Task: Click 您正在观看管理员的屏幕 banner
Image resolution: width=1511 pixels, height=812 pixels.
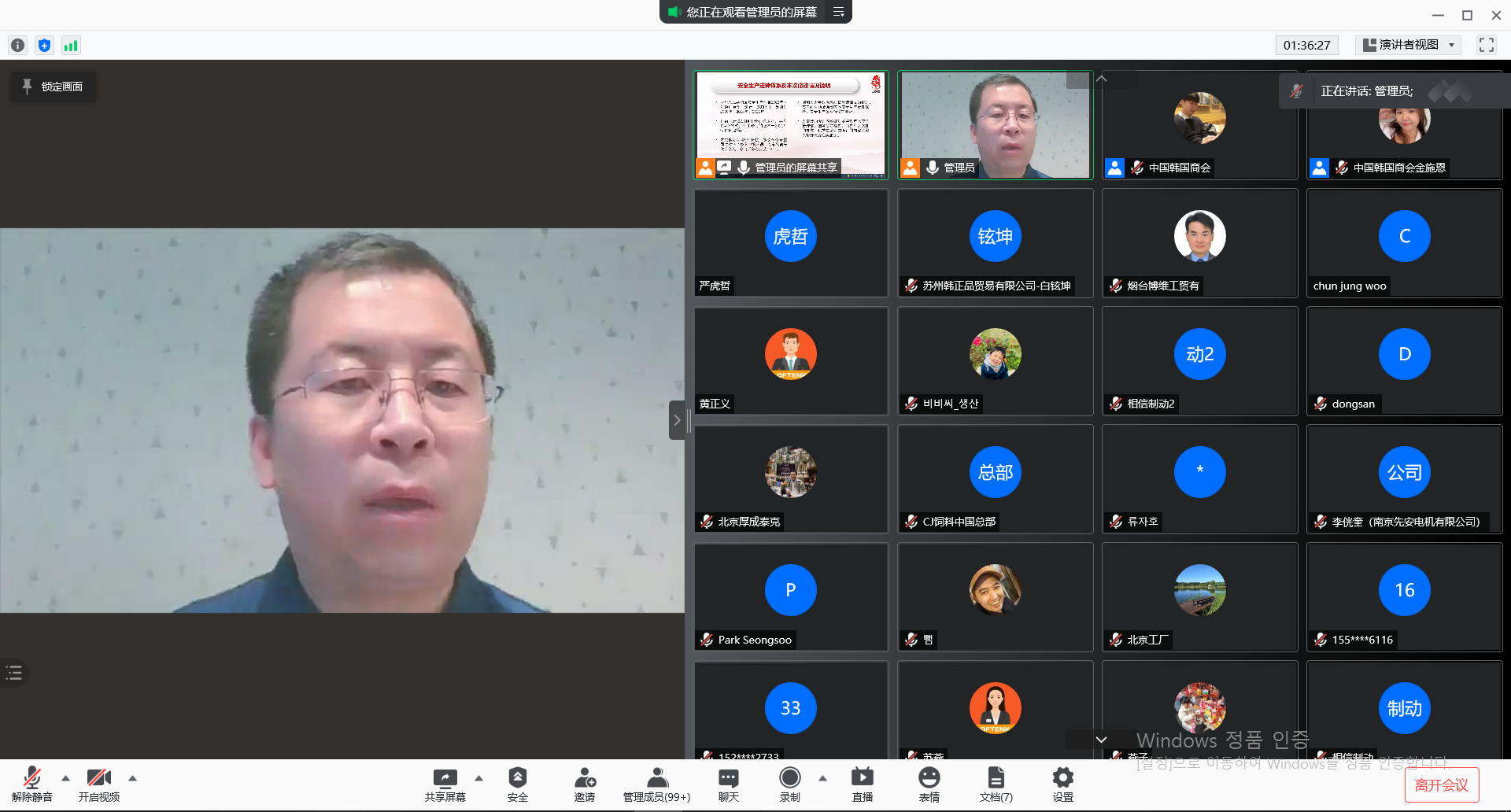Action: (x=744, y=12)
